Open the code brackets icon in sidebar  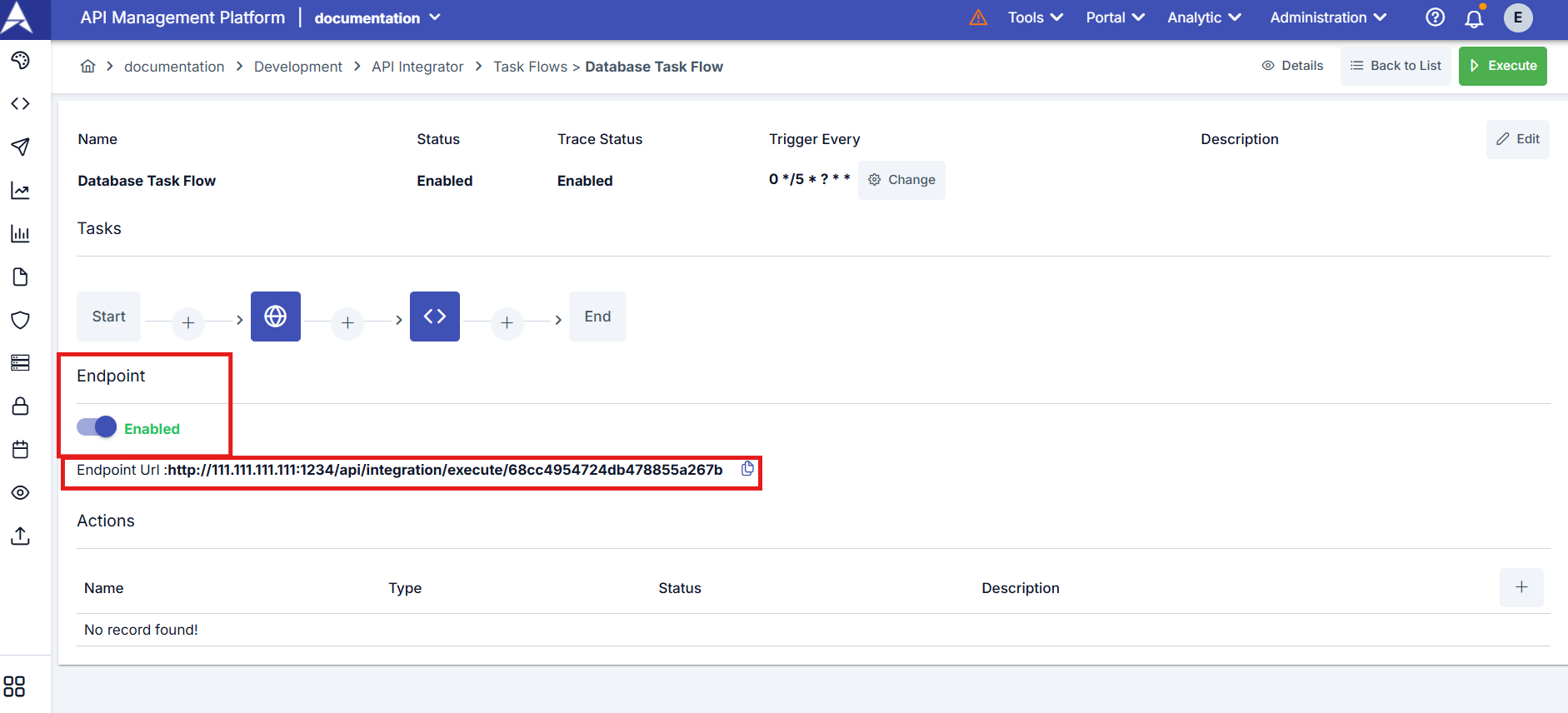[x=20, y=103]
